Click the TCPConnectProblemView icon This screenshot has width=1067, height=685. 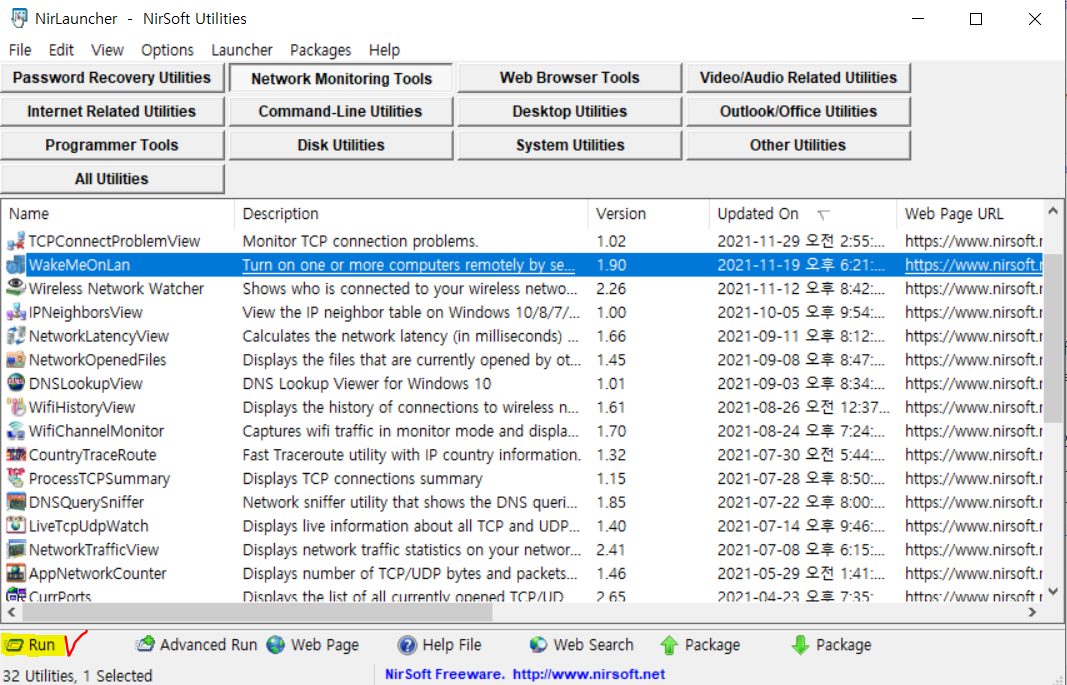pyautogui.click(x=16, y=241)
